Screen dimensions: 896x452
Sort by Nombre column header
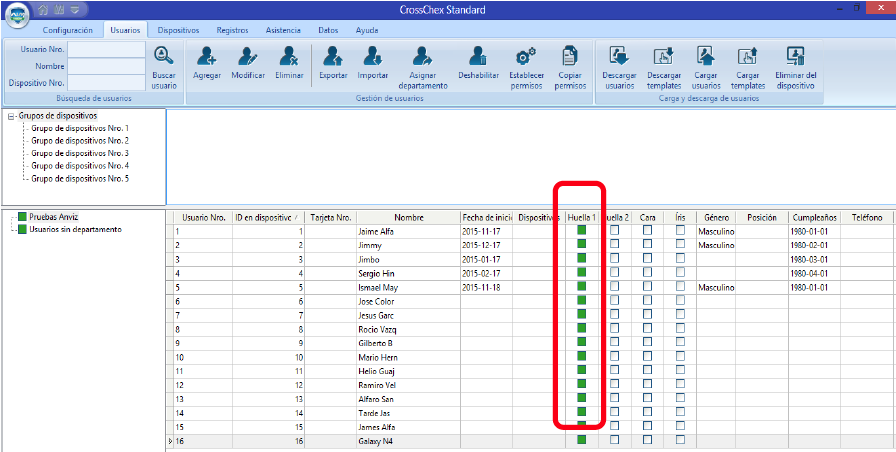pyautogui.click(x=409, y=218)
